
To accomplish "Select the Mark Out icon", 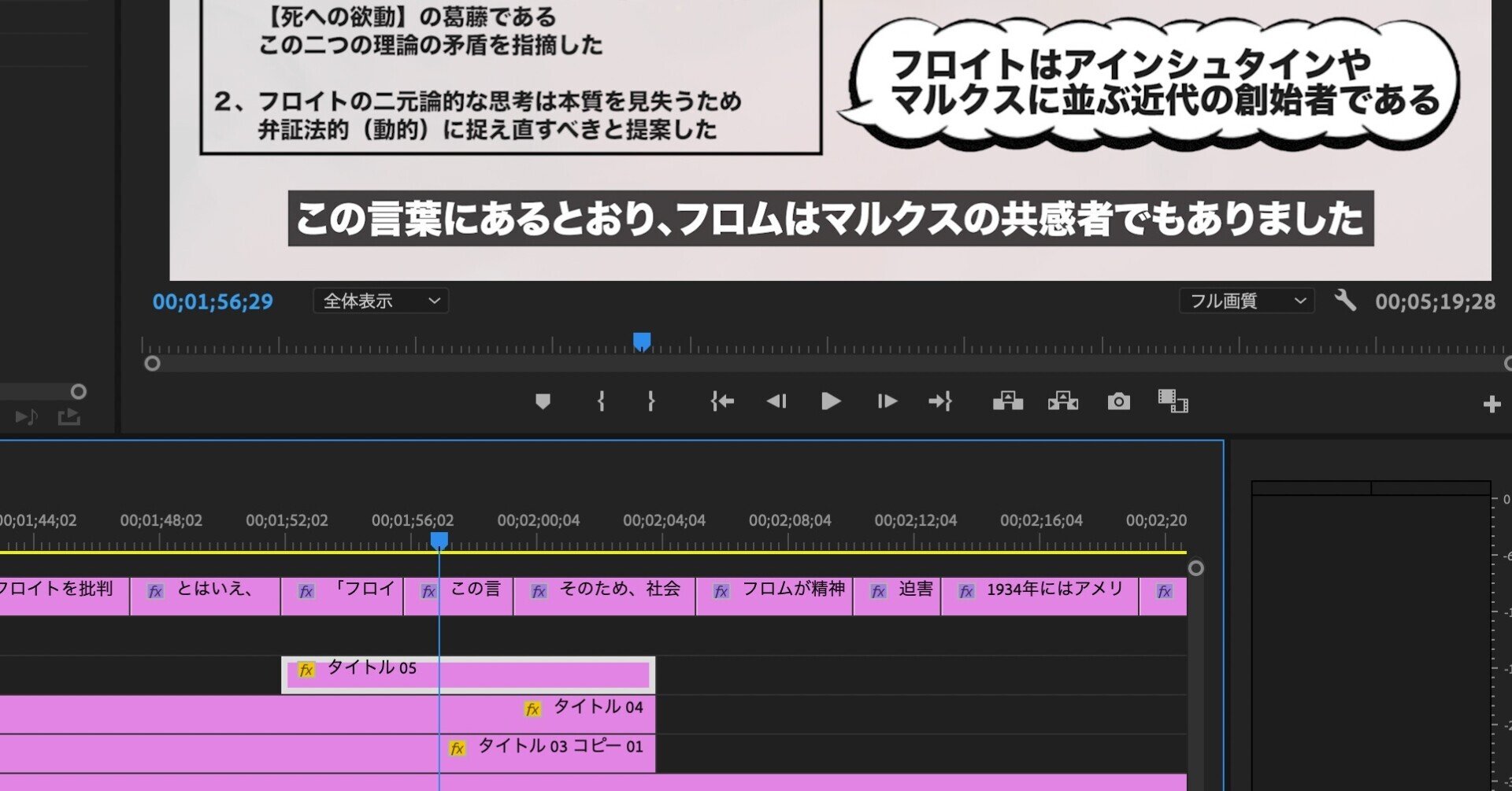I will (650, 401).
